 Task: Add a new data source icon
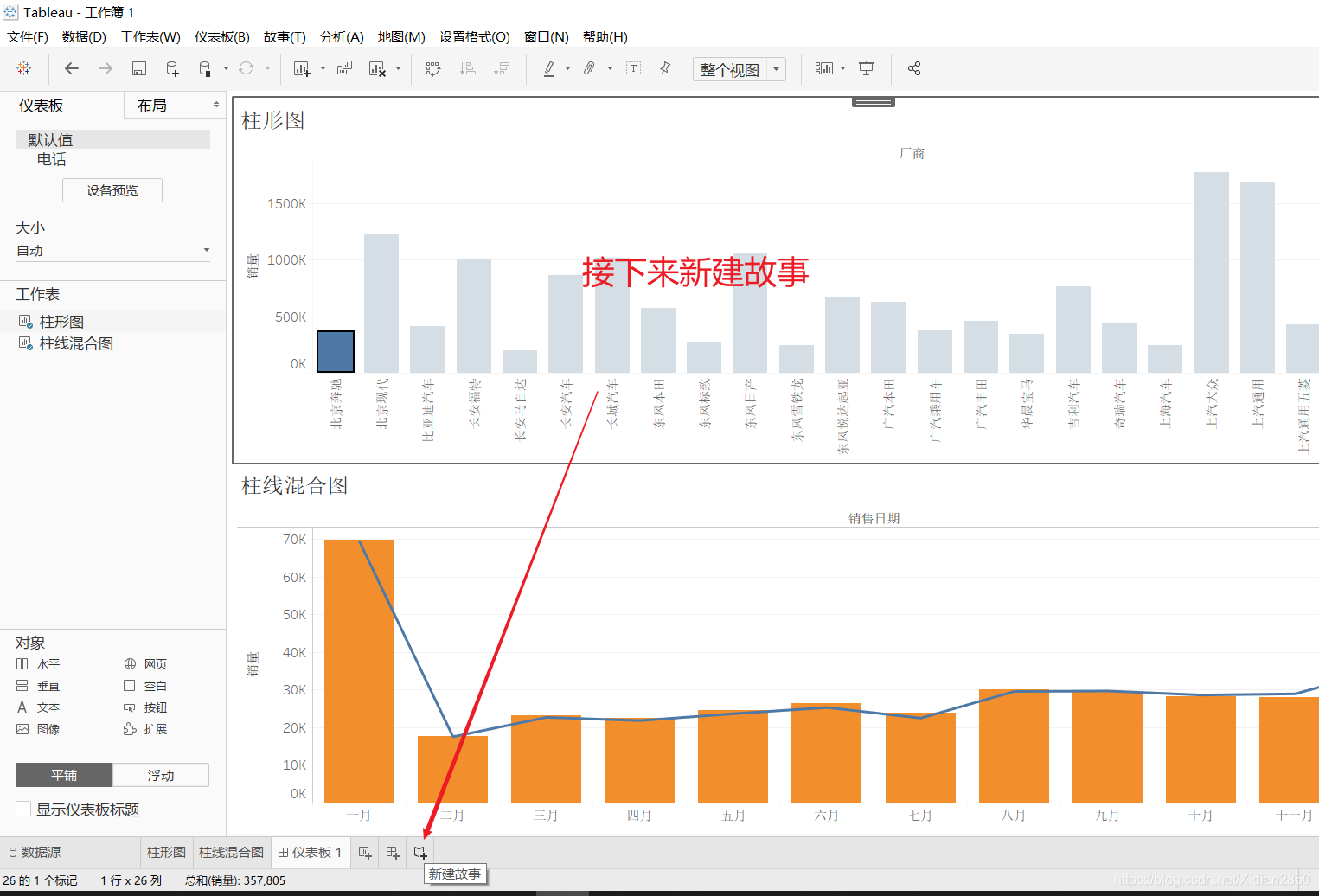(172, 68)
